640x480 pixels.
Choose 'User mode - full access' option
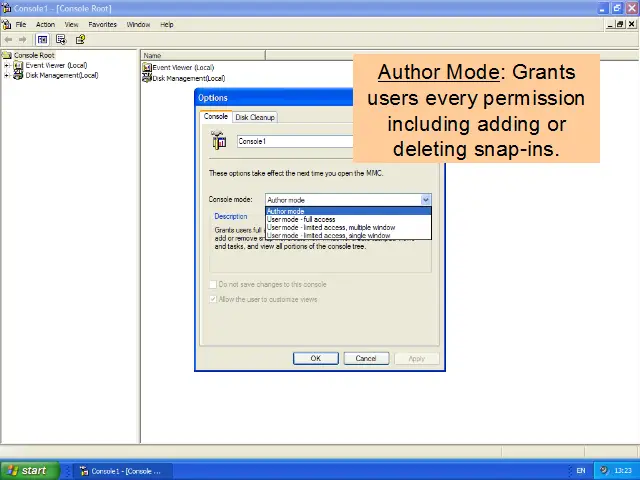point(301,219)
